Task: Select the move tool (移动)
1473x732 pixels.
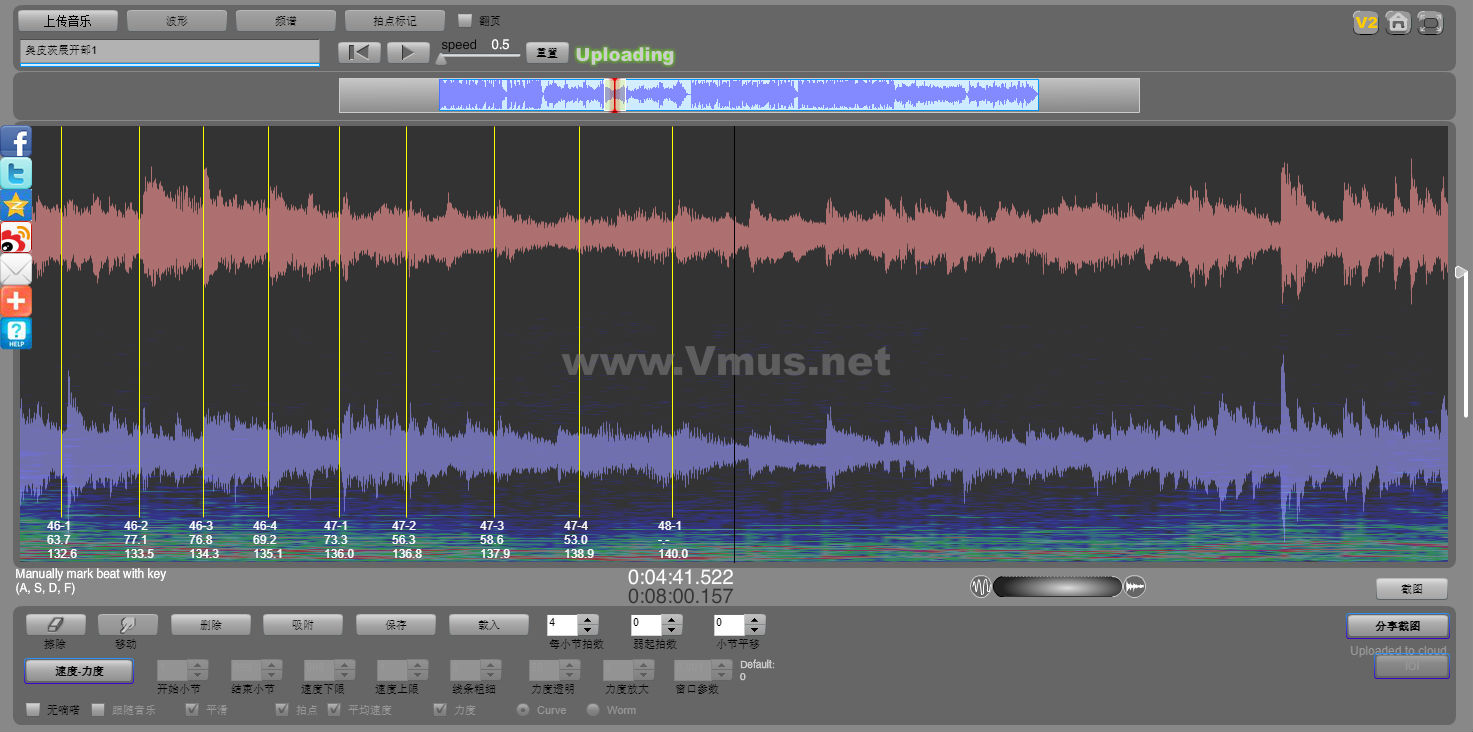Action: pos(127,625)
